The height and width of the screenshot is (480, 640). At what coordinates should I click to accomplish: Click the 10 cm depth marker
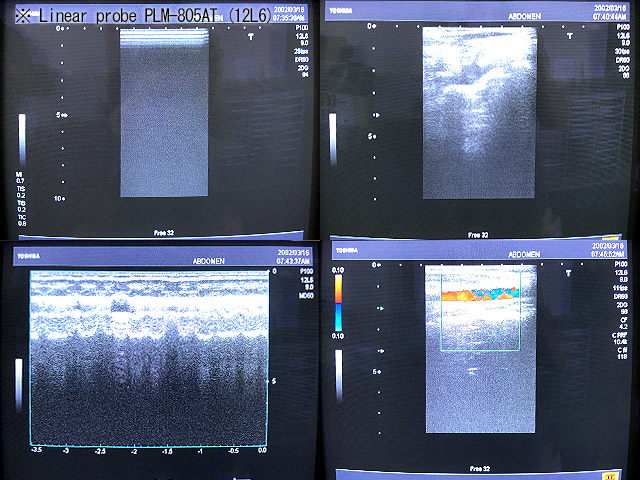coord(60,198)
